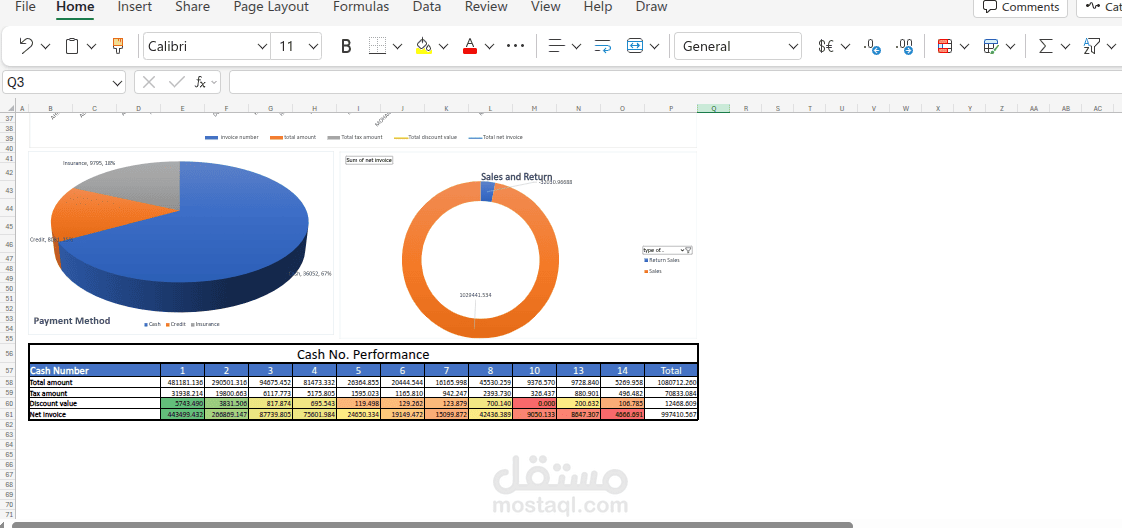The width and height of the screenshot is (1122, 528).
Task: Click the Paste clipboard icon
Action: tap(72, 47)
